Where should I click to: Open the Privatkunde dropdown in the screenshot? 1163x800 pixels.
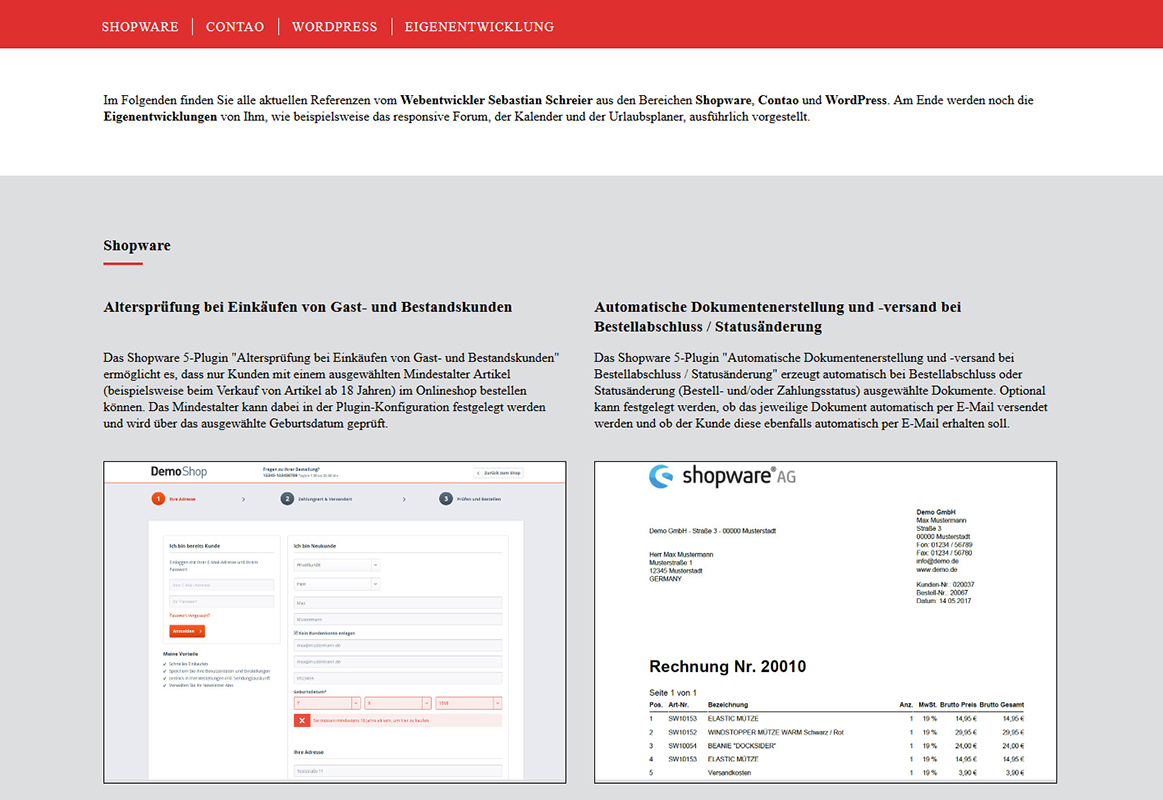coord(337,565)
